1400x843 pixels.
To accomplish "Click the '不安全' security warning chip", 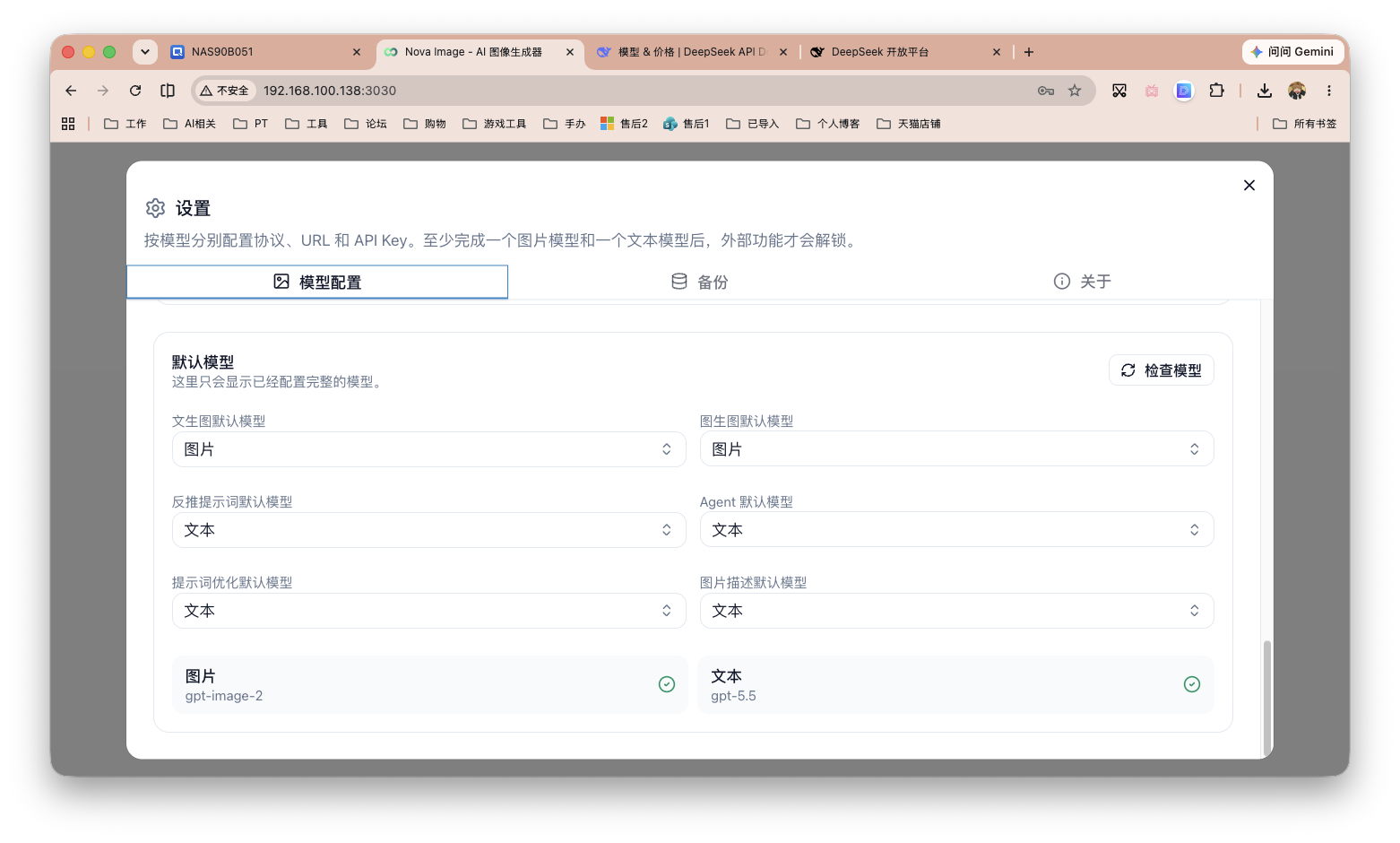I will pyautogui.click(x=224, y=91).
